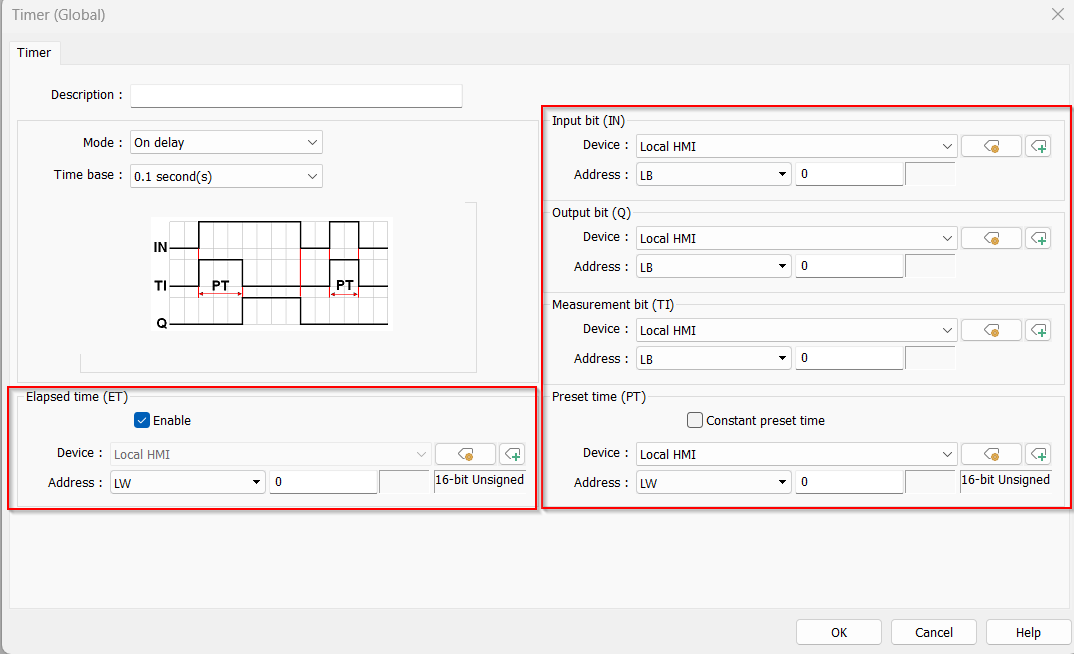Click the add-tag icon for Measurement bit (TI)
Viewport: 1074px width, 654px height.
pyautogui.click(x=1038, y=330)
